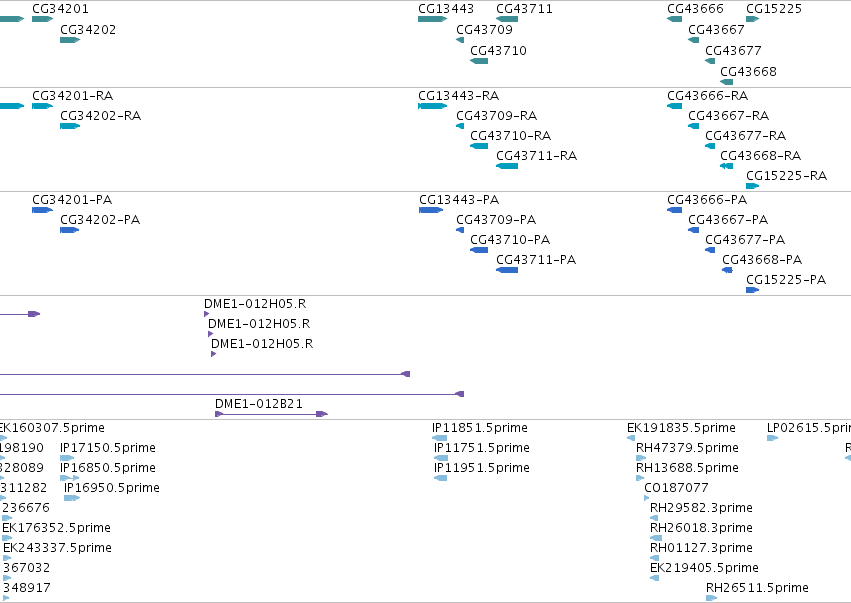The width and height of the screenshot is (851, 603).
Task: Click protein label CG13443-PA
Action: coord(459,200)
